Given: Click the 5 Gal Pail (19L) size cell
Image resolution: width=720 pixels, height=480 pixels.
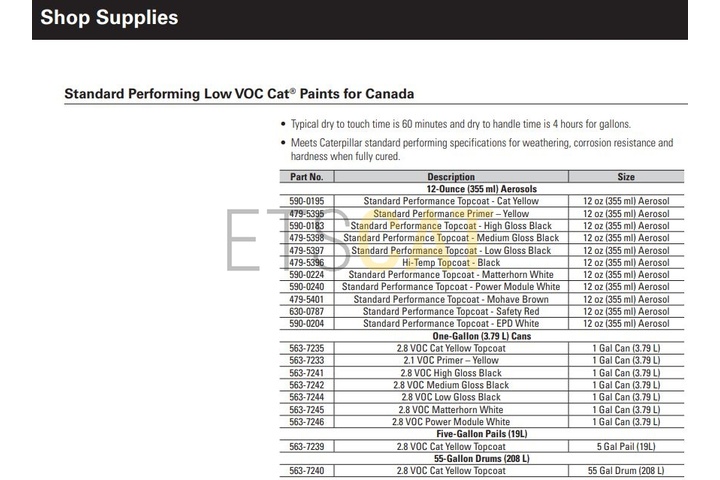Looking at the screenshot, I should tap(626, 446).
